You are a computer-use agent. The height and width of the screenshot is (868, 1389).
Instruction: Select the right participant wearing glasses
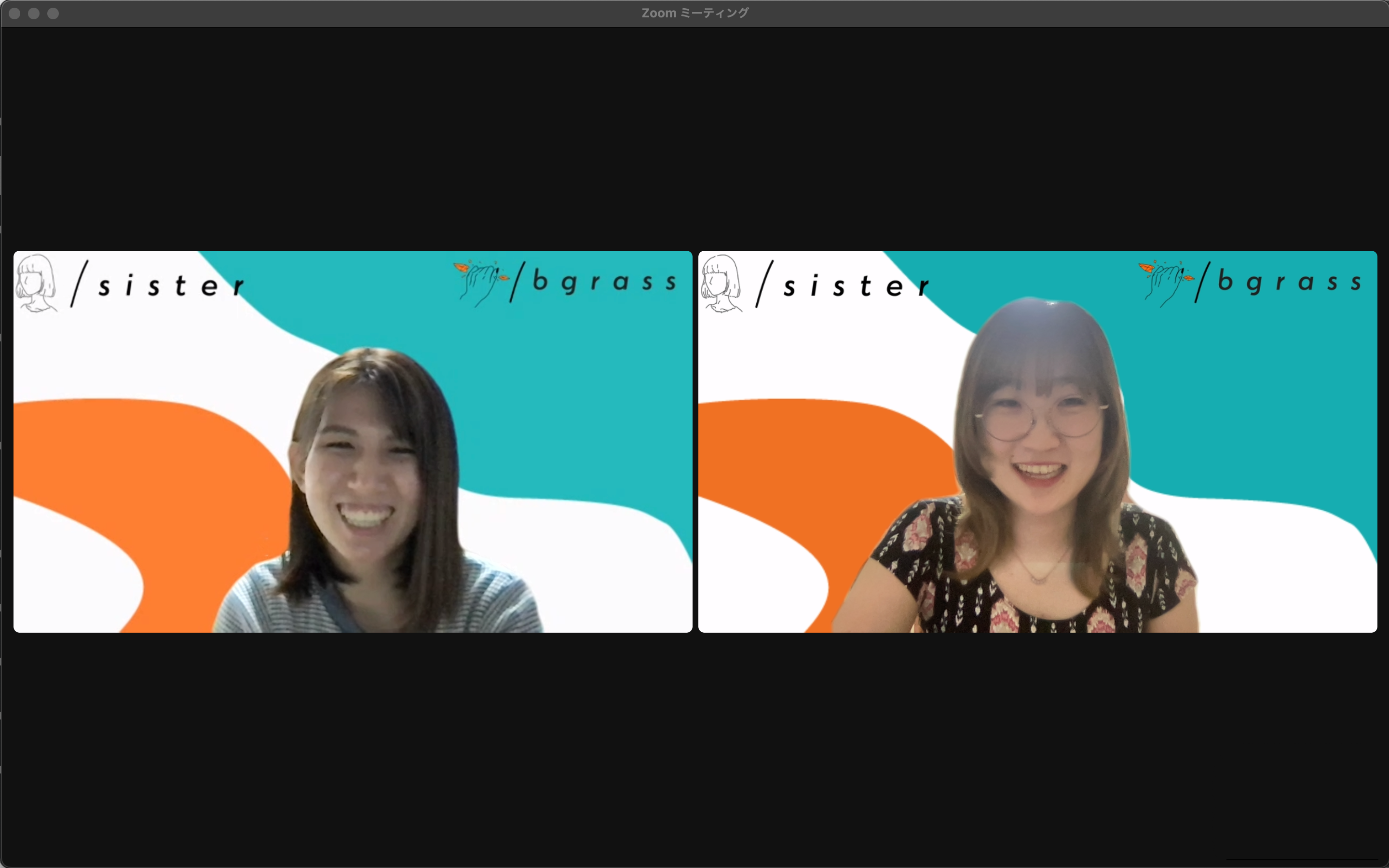1040,436
